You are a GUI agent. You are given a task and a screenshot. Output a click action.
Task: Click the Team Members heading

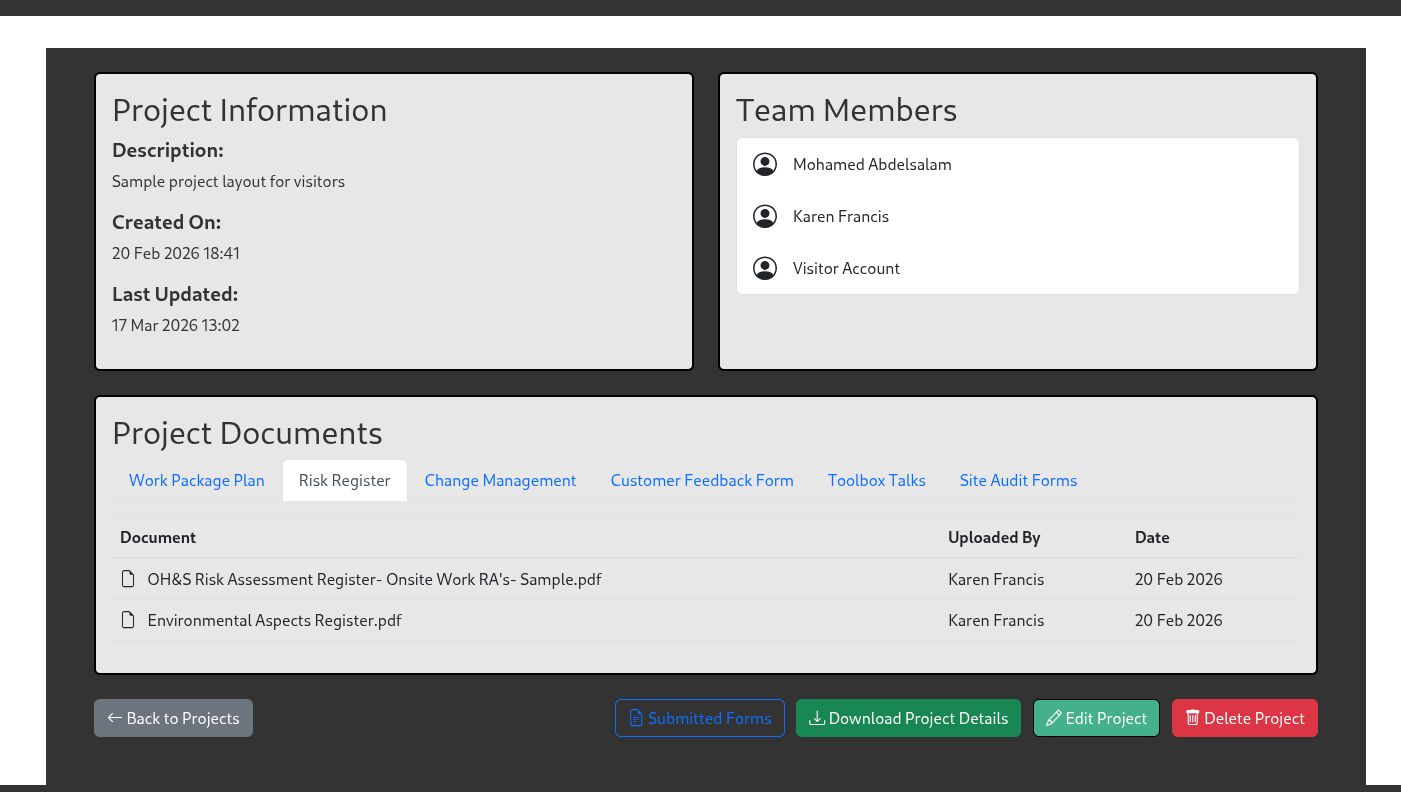(x=846, y=110)
